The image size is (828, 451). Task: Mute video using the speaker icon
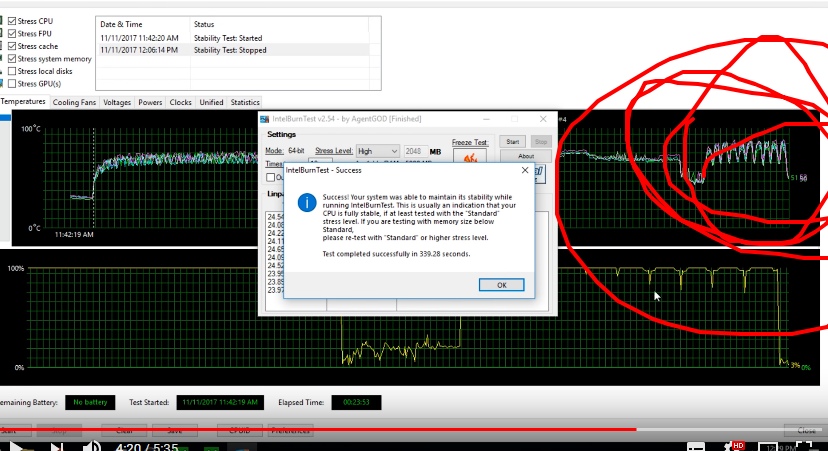point(90,446)
